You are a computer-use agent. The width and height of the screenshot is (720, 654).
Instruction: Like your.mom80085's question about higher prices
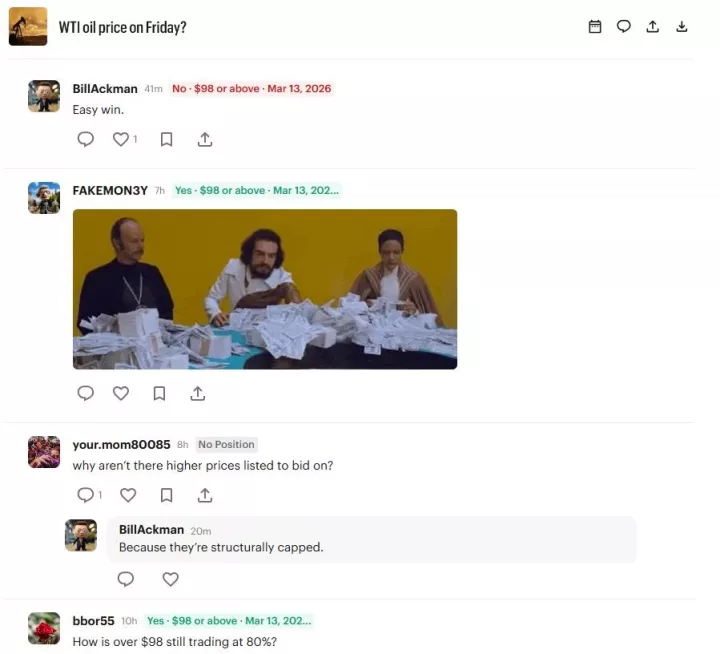tap(128, 495)
